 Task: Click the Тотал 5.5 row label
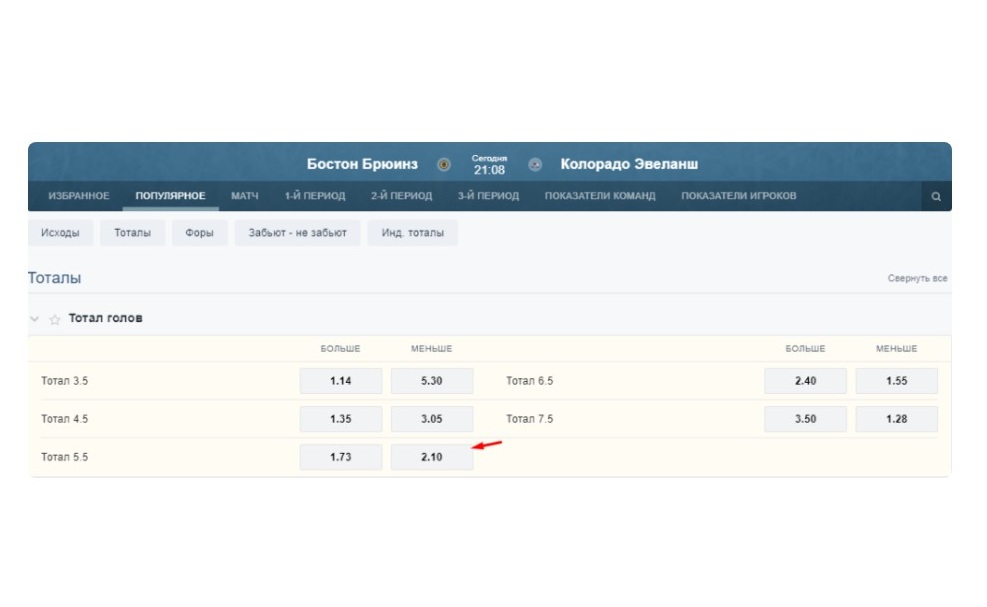[64, 457]
